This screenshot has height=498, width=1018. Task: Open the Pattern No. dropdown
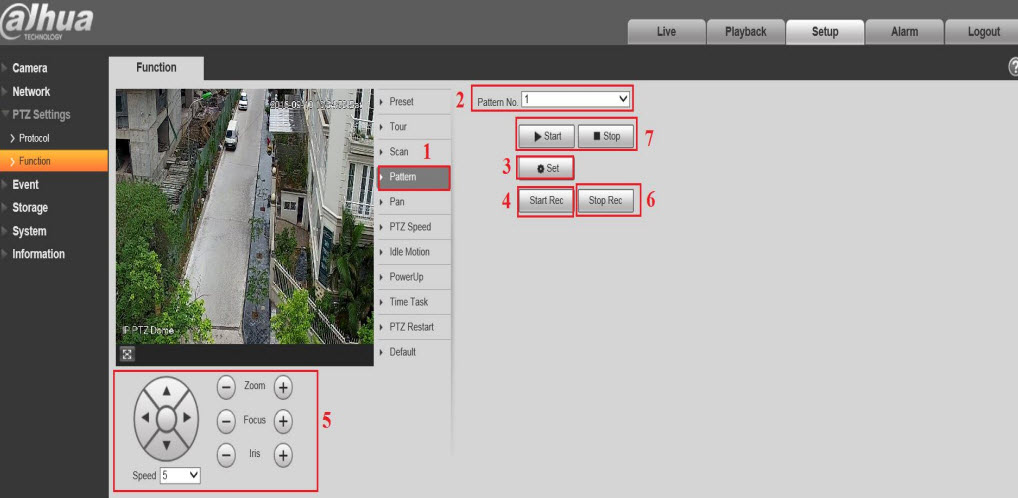pos(576,99)
